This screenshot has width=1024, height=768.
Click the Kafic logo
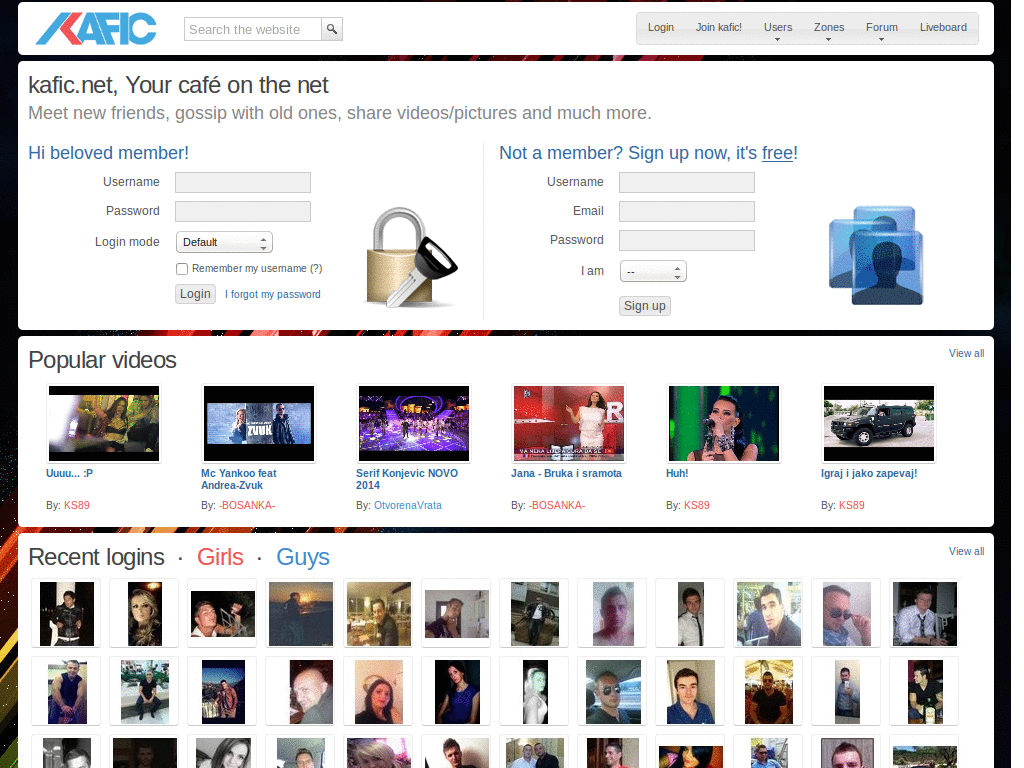tap(96, 29)
